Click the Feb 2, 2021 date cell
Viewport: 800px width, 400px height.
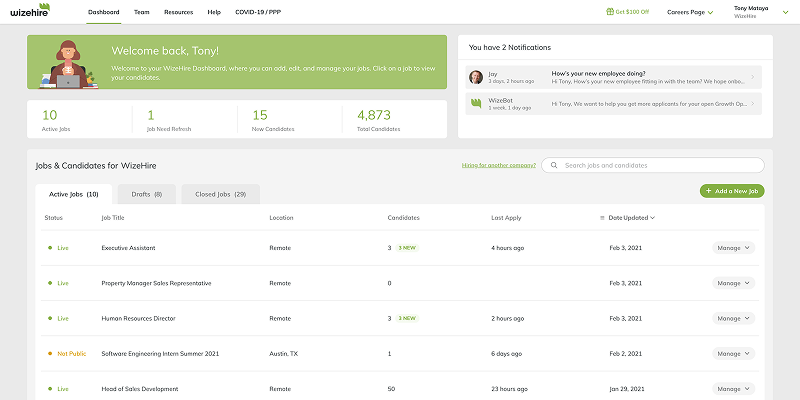point(626,354)
